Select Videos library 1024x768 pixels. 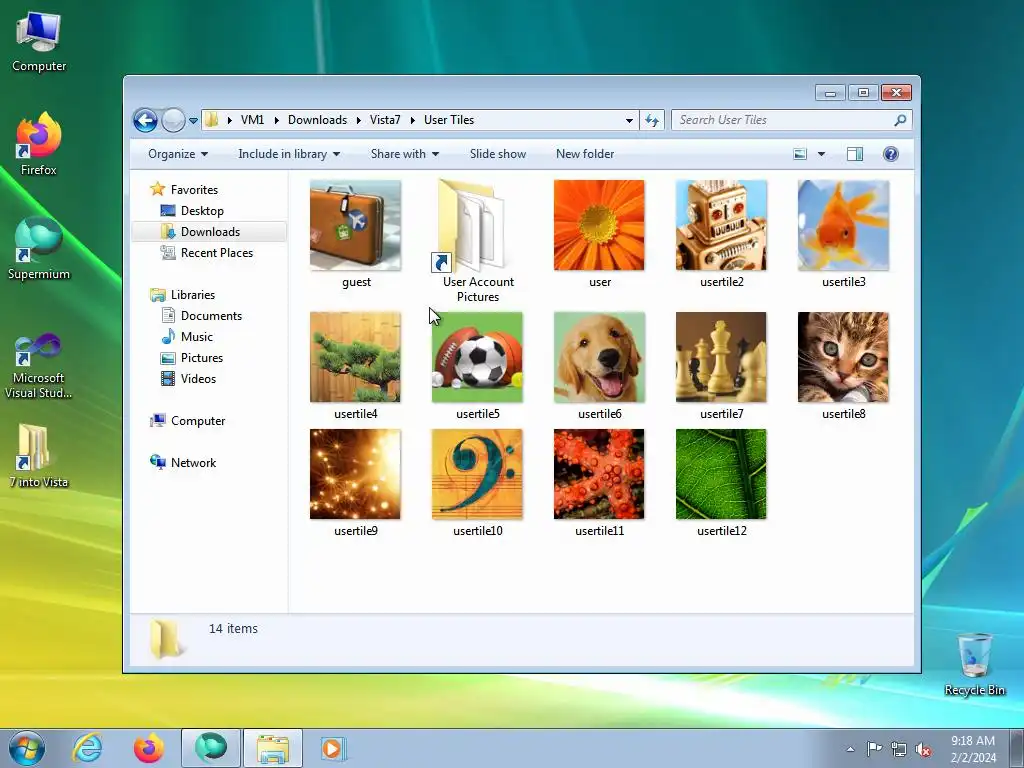click(x=198, y=379)
